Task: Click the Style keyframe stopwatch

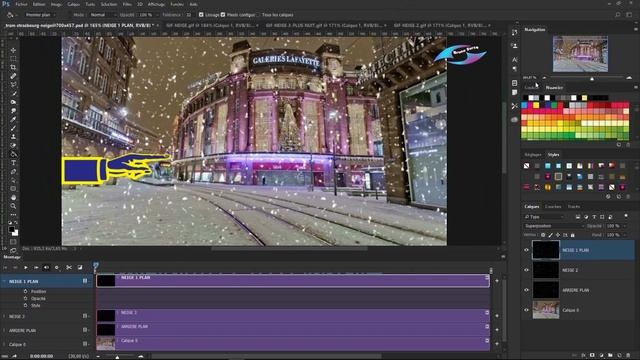Action: [x=25, y=305]
